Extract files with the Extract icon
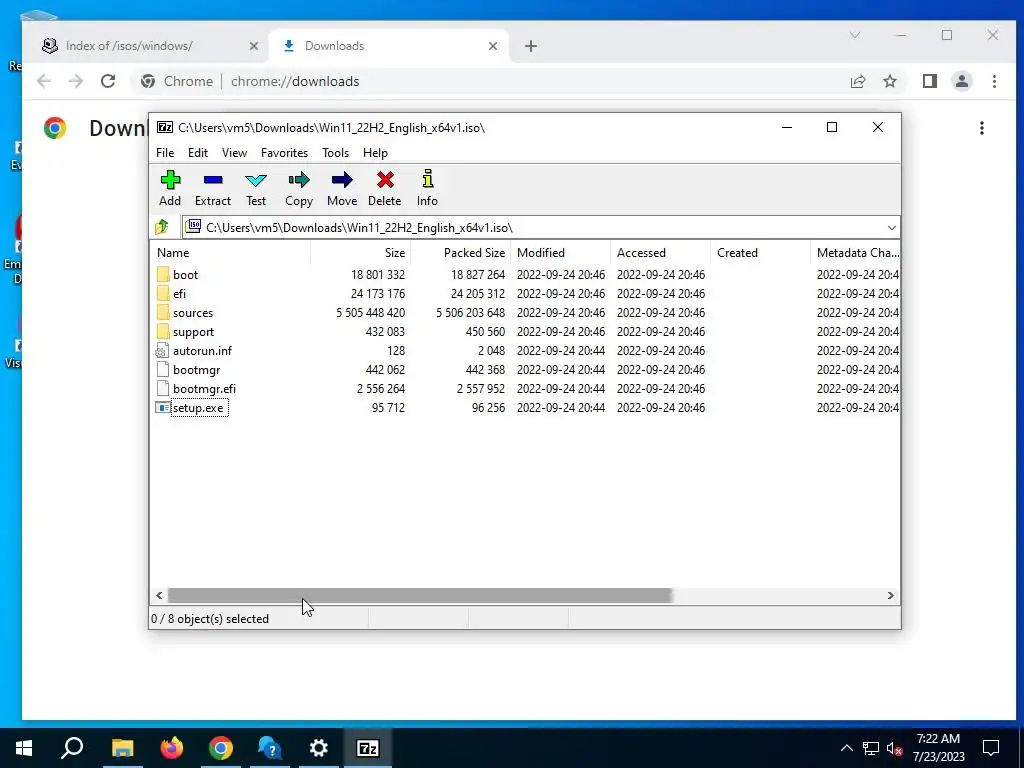The height and width of the screenshot is (768, 1024). click(213, 180)
